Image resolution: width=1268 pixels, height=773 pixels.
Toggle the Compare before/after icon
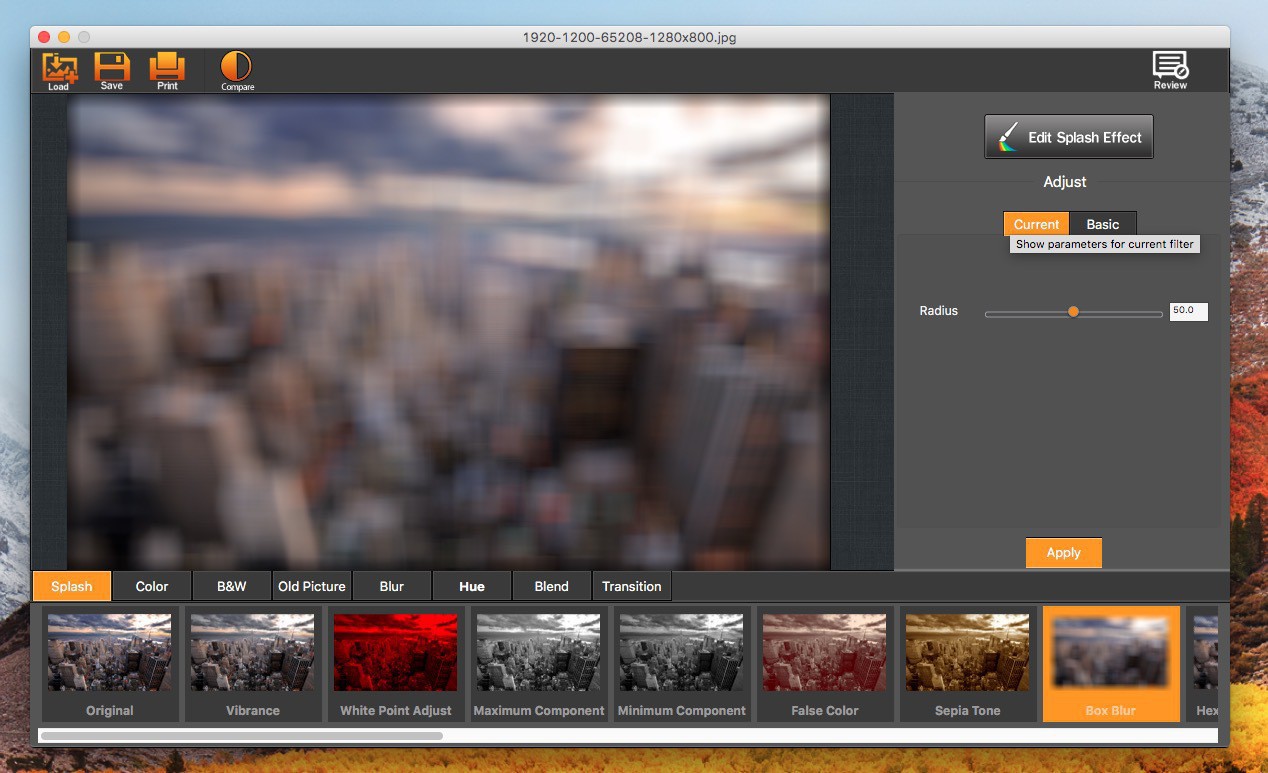point(237,68)
